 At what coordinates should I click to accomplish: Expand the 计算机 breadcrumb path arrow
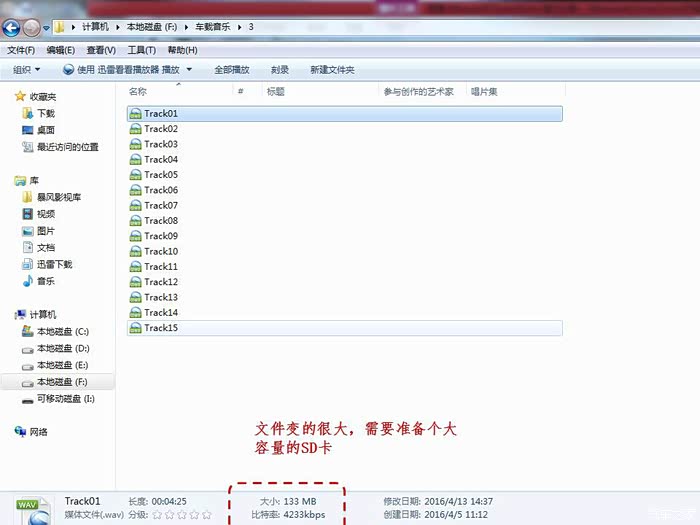pyautogui.click(x=118, y=27)
